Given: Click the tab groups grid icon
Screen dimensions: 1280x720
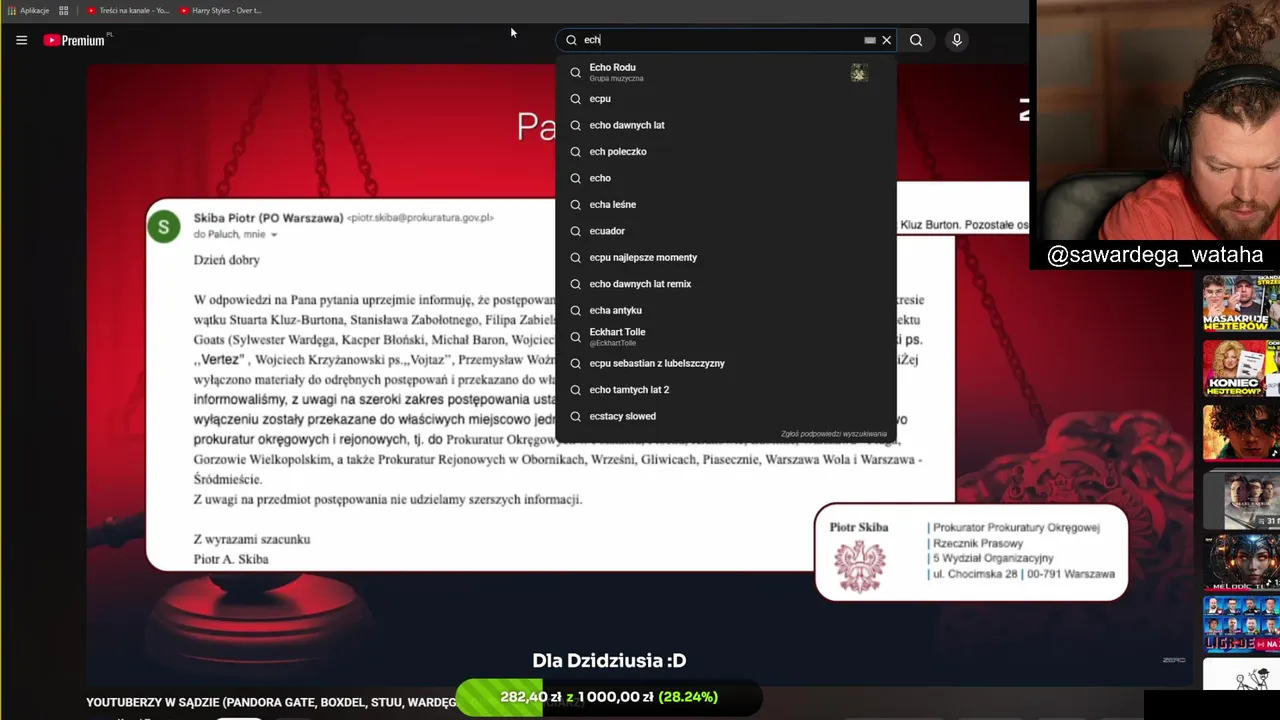Looking at the screenshot, I should (x=64, y=11).
